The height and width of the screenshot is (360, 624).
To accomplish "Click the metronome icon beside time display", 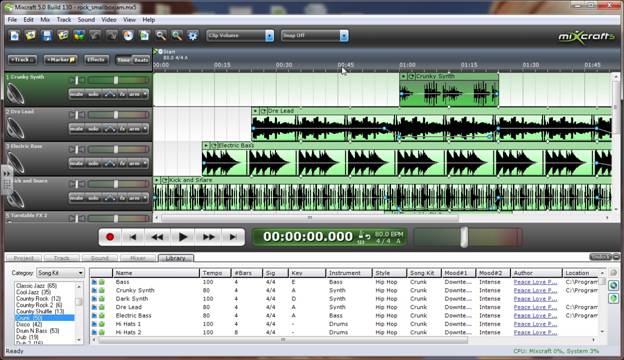I will click(x=361, y=236).
